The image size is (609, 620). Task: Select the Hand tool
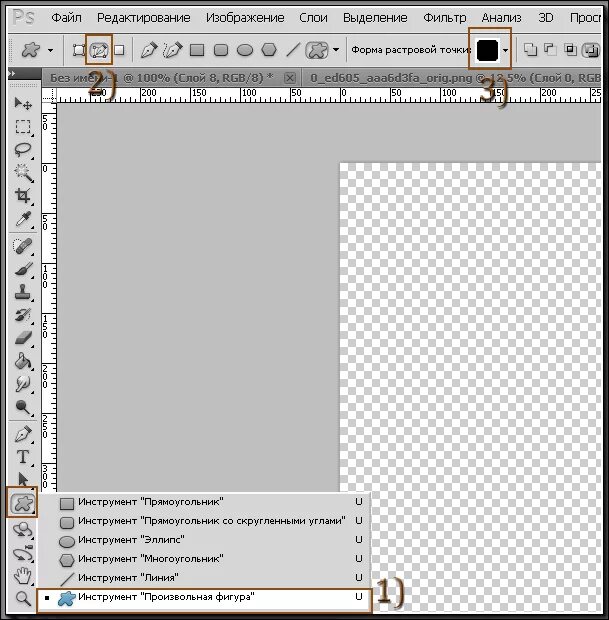23,576
